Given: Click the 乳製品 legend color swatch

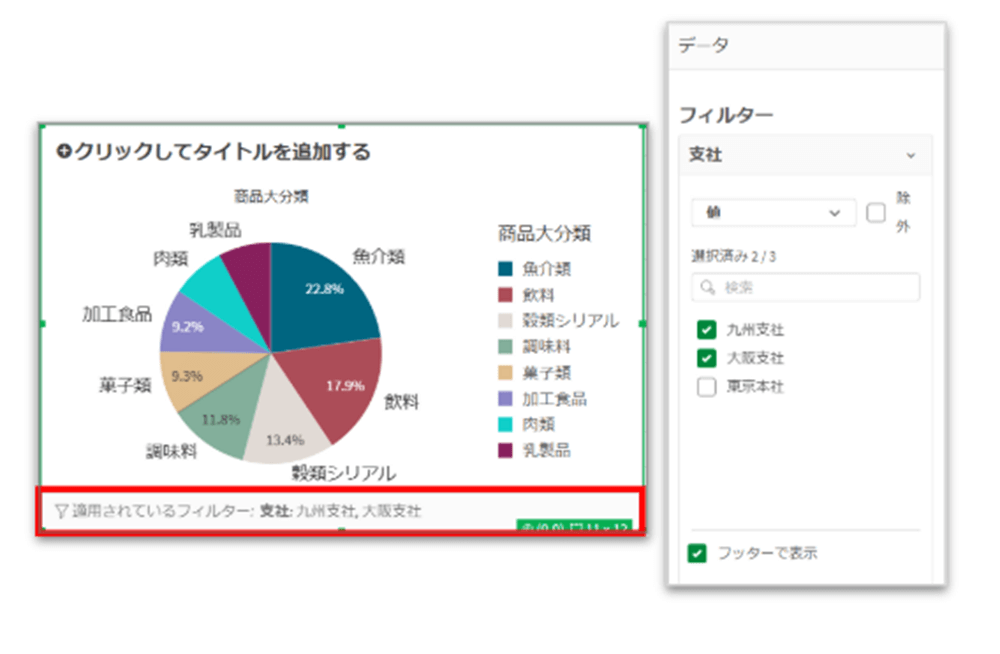Looking at the screenshot, I should point(505,451).
